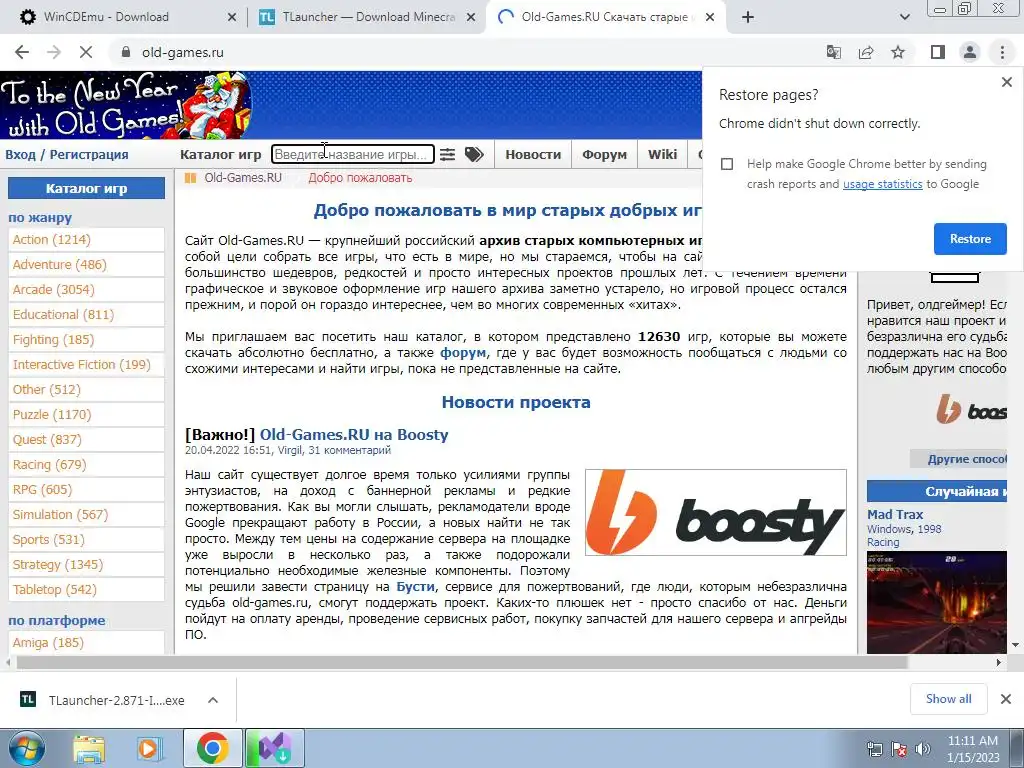Open tab search dropdown chevron
The width and height of the screenshot is (1024, 768).
point(904,17)
